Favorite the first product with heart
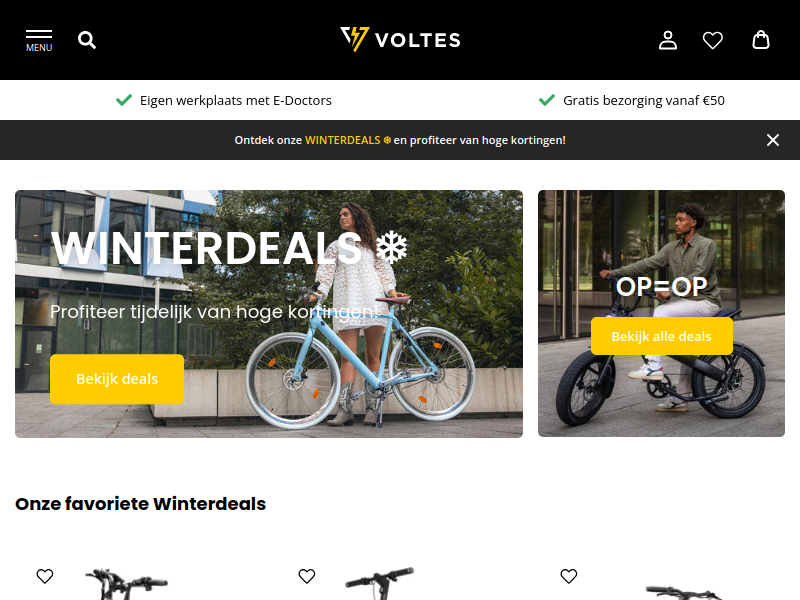The image size is (800, 600). (45, 576)
